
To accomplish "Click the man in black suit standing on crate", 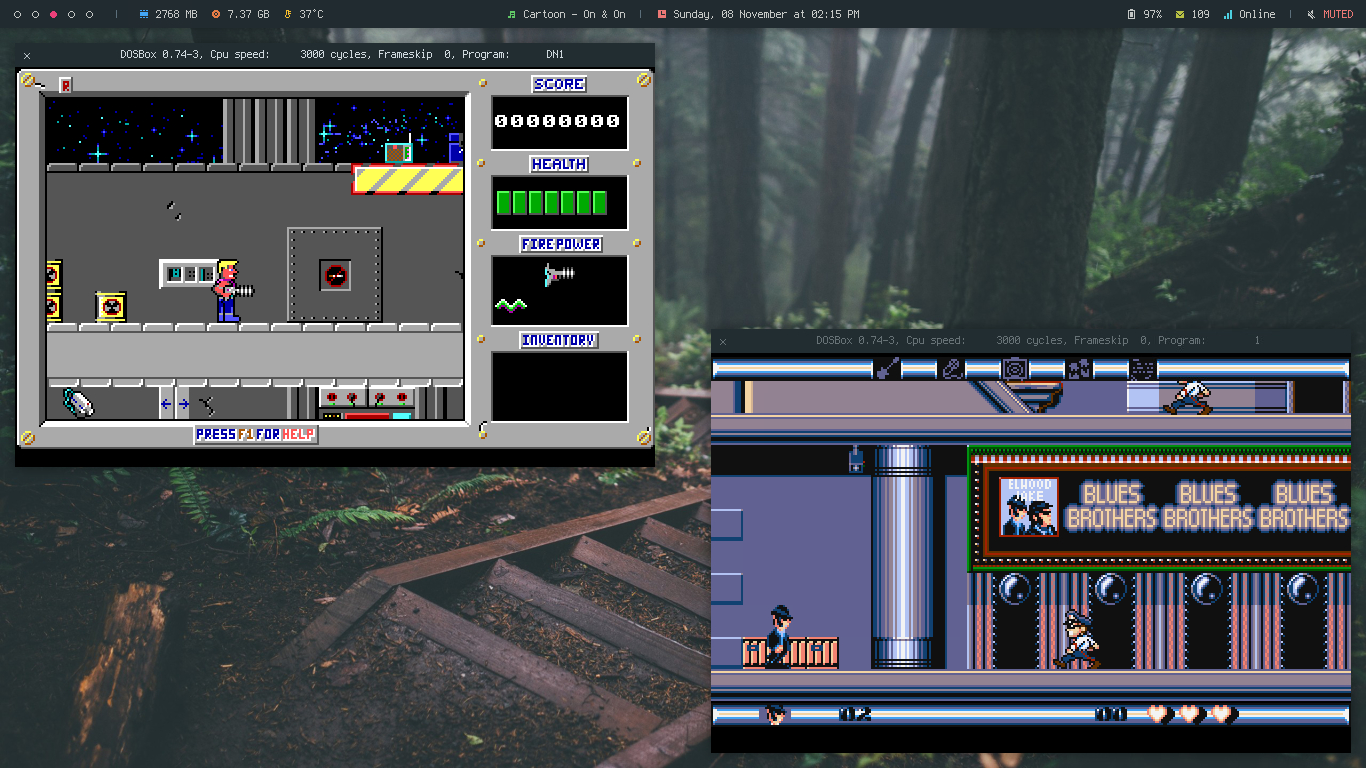I will 781,636.
